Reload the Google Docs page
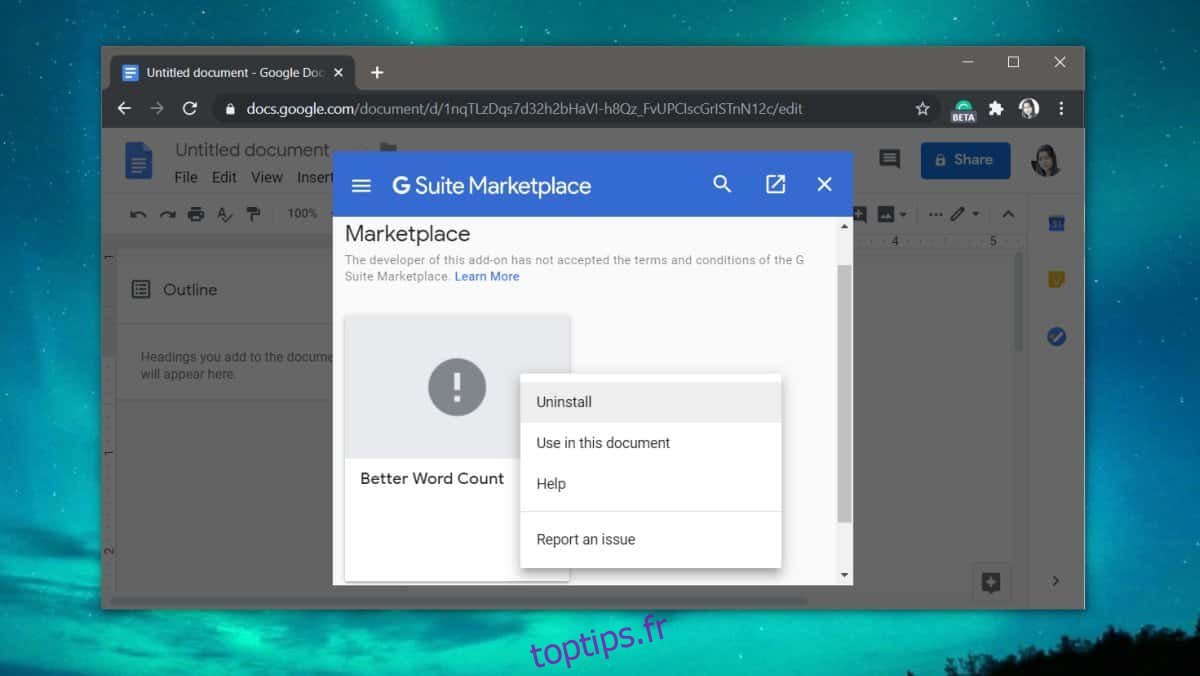The width and height of the screenshot is (1200, 676). [x=189, y=108]
